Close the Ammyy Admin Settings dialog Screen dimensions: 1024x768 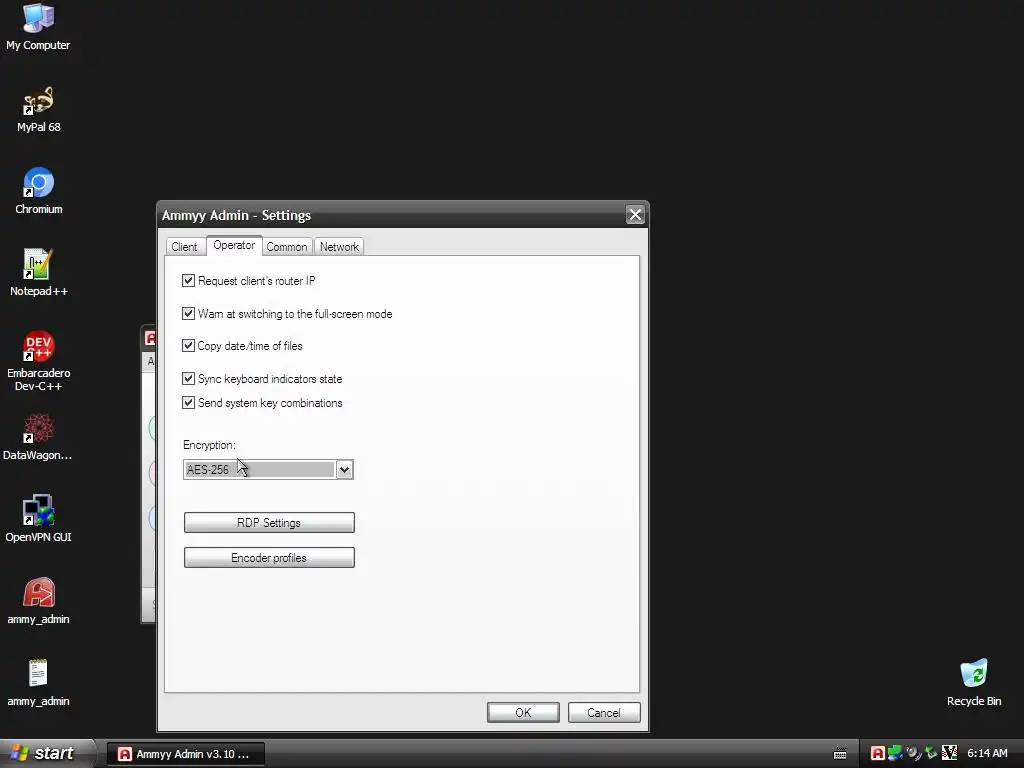[635, 215]
